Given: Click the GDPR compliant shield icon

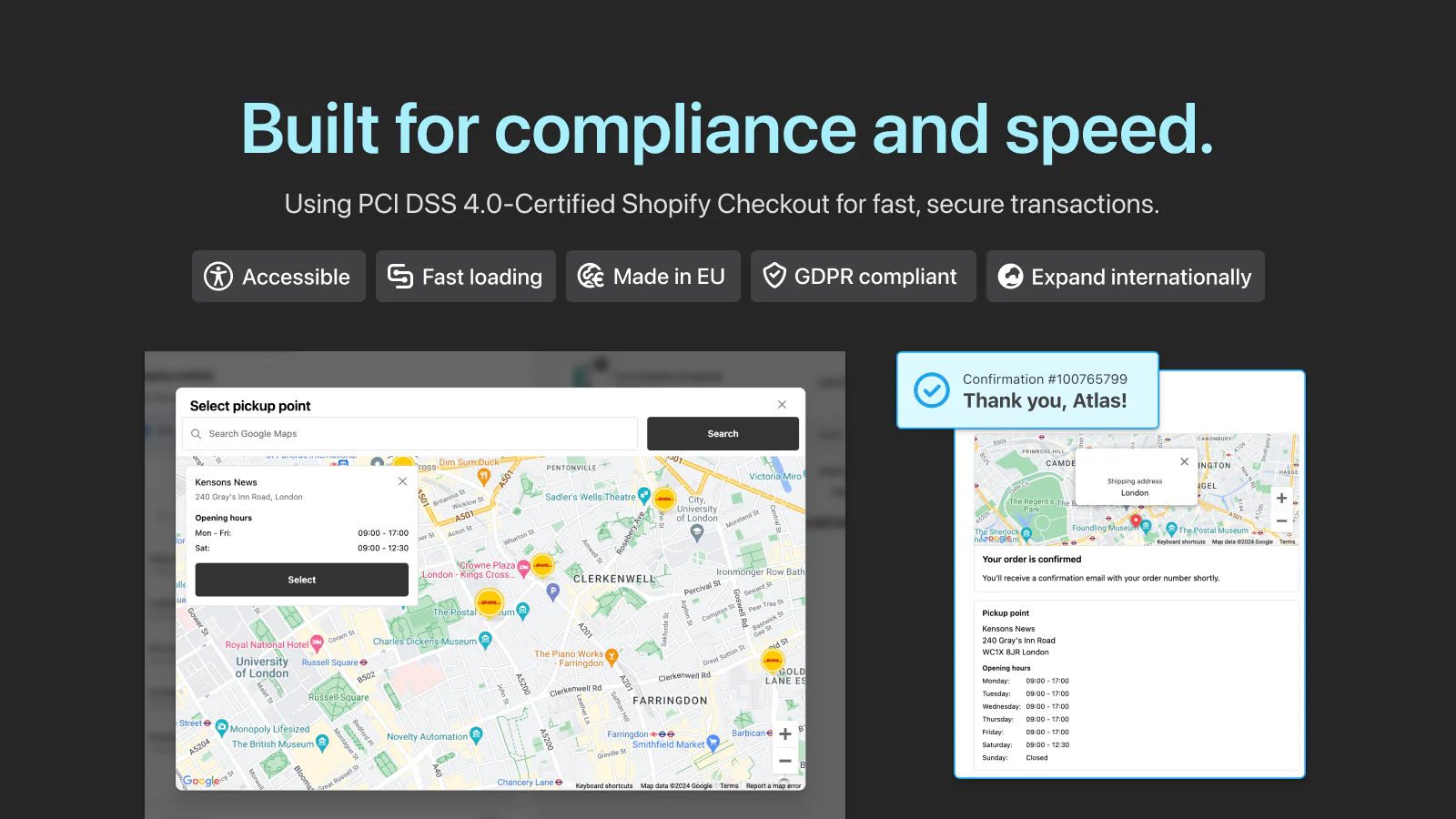Looking at the screenshot, I should tap(774, 276).
